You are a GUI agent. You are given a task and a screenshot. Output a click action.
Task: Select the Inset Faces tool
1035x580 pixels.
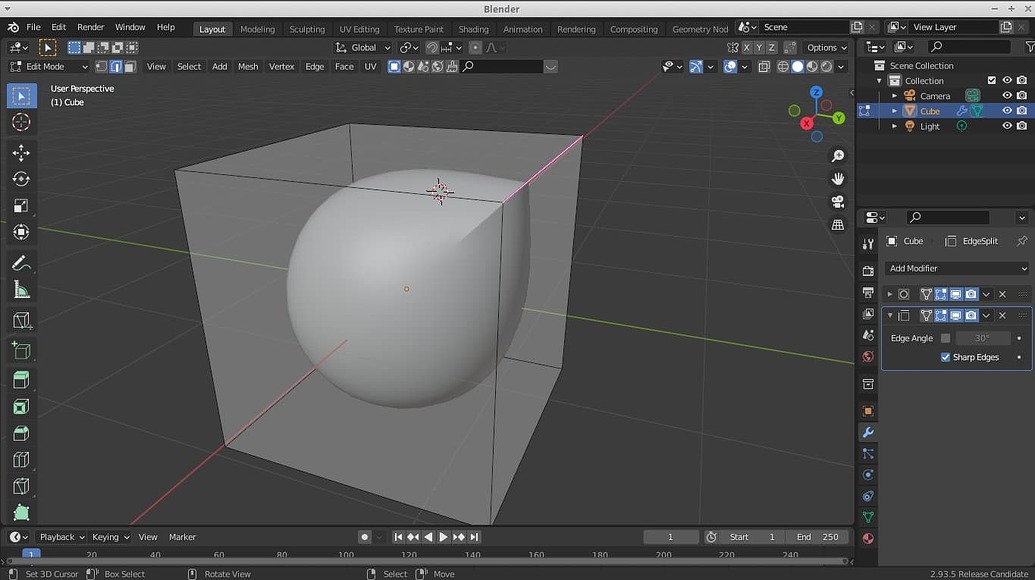tap(21, 406)
